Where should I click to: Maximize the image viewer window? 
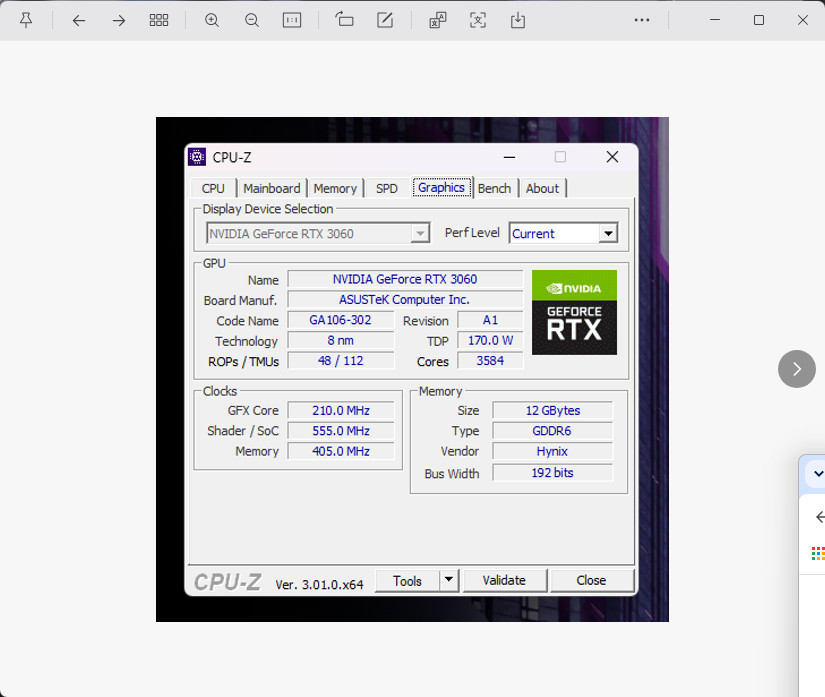[759, 20]
